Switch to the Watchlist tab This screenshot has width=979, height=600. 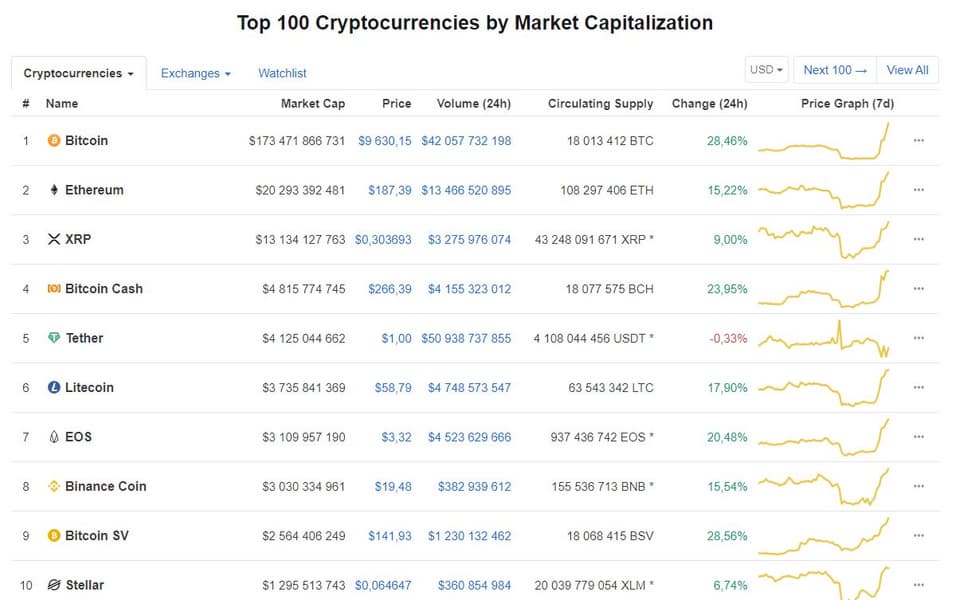282,73
